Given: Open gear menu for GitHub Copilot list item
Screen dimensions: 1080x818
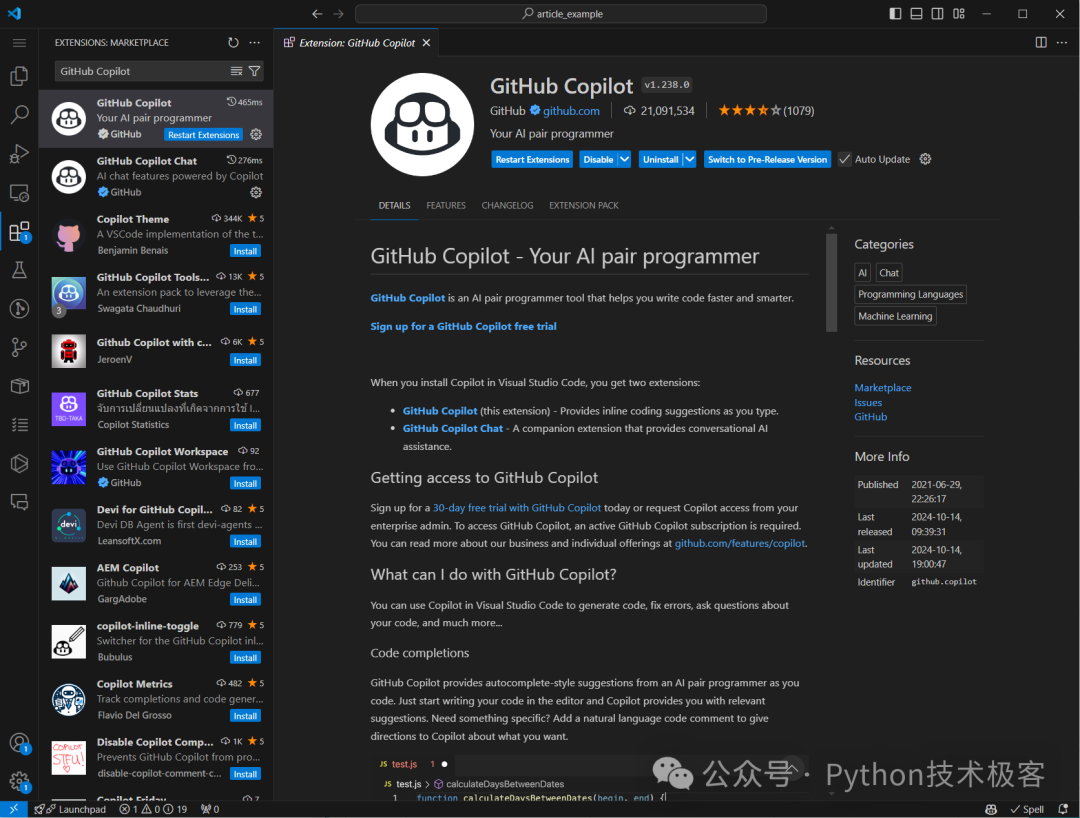Looking at the screenshot, I should point(256,134).
